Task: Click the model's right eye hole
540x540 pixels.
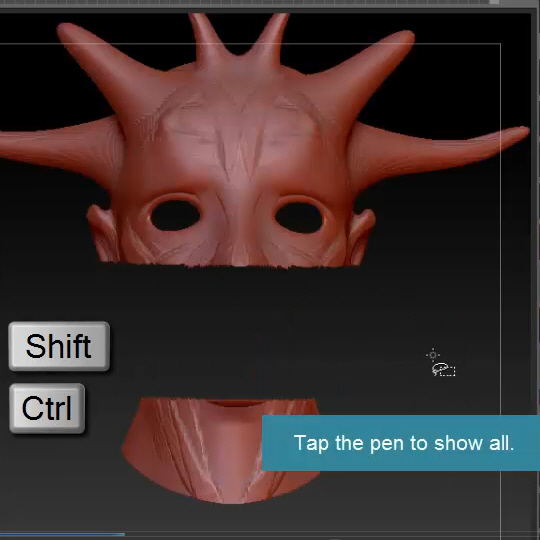Action: point(299,217)
